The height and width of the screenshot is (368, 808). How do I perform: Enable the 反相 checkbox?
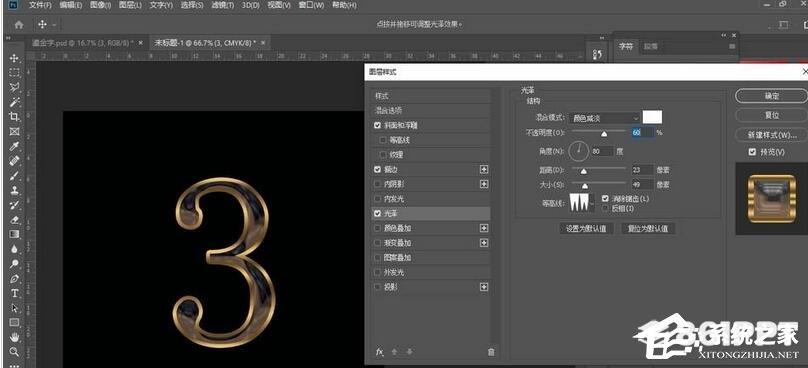(605, 208)
